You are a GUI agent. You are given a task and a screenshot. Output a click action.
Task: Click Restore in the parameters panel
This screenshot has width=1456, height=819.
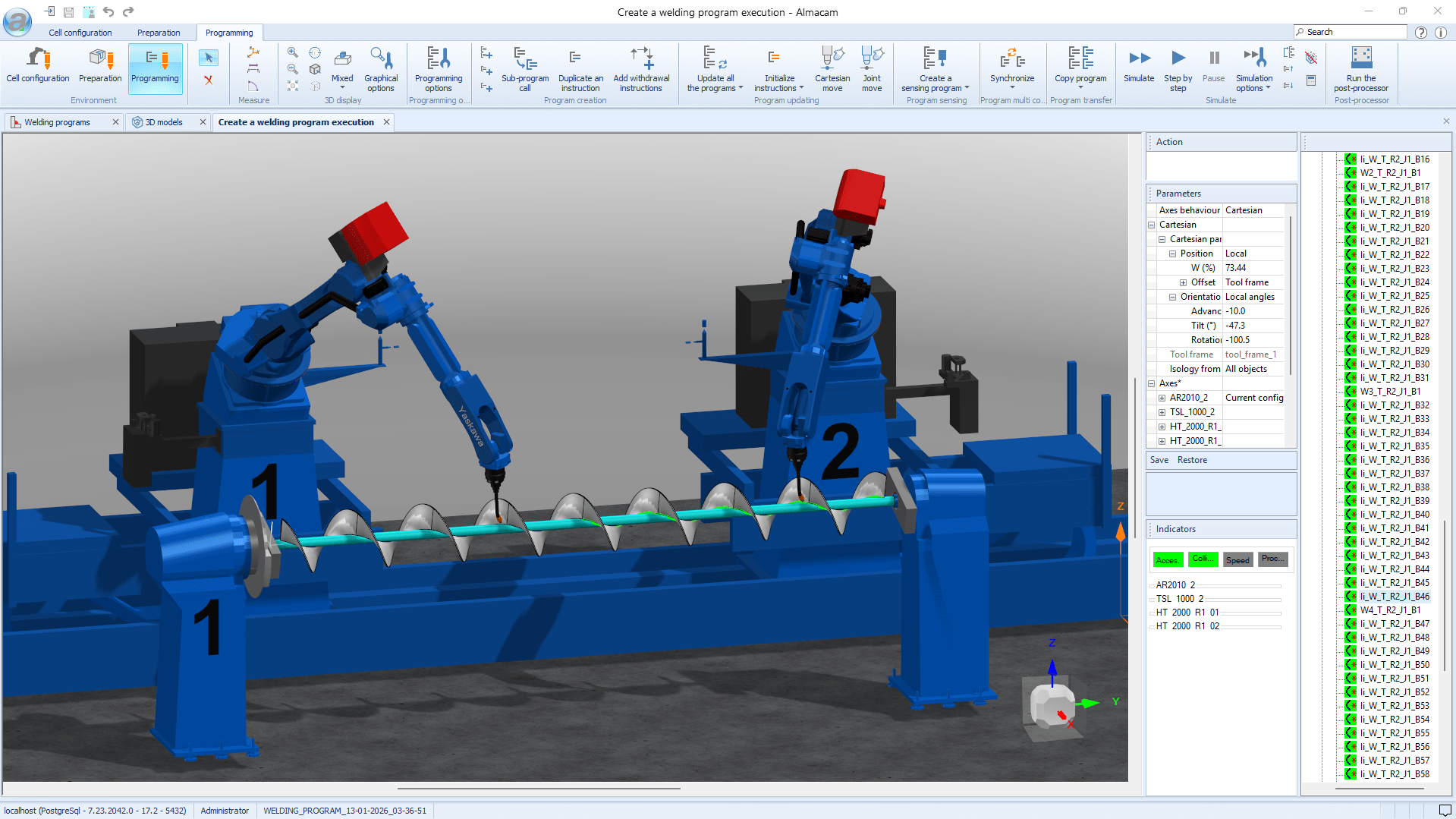point(1191,460)
